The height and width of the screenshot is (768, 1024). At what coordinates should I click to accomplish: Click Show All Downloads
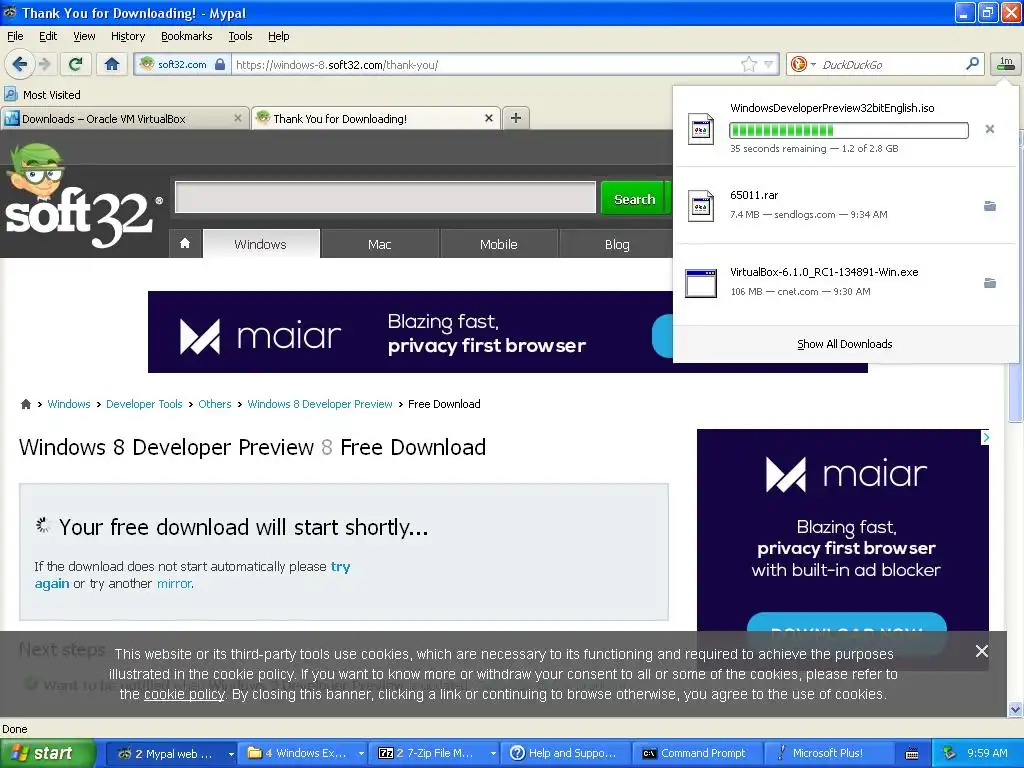(x=844, y=344)
